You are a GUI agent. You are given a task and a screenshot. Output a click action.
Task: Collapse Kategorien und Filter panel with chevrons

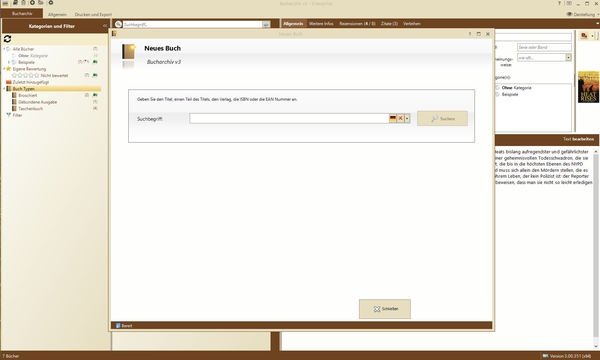tap(105, 26)
